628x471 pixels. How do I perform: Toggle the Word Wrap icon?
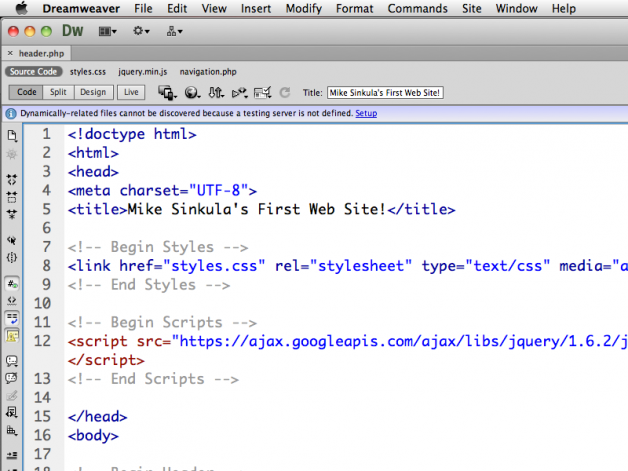pyautogui.click(x=12, y=319)
